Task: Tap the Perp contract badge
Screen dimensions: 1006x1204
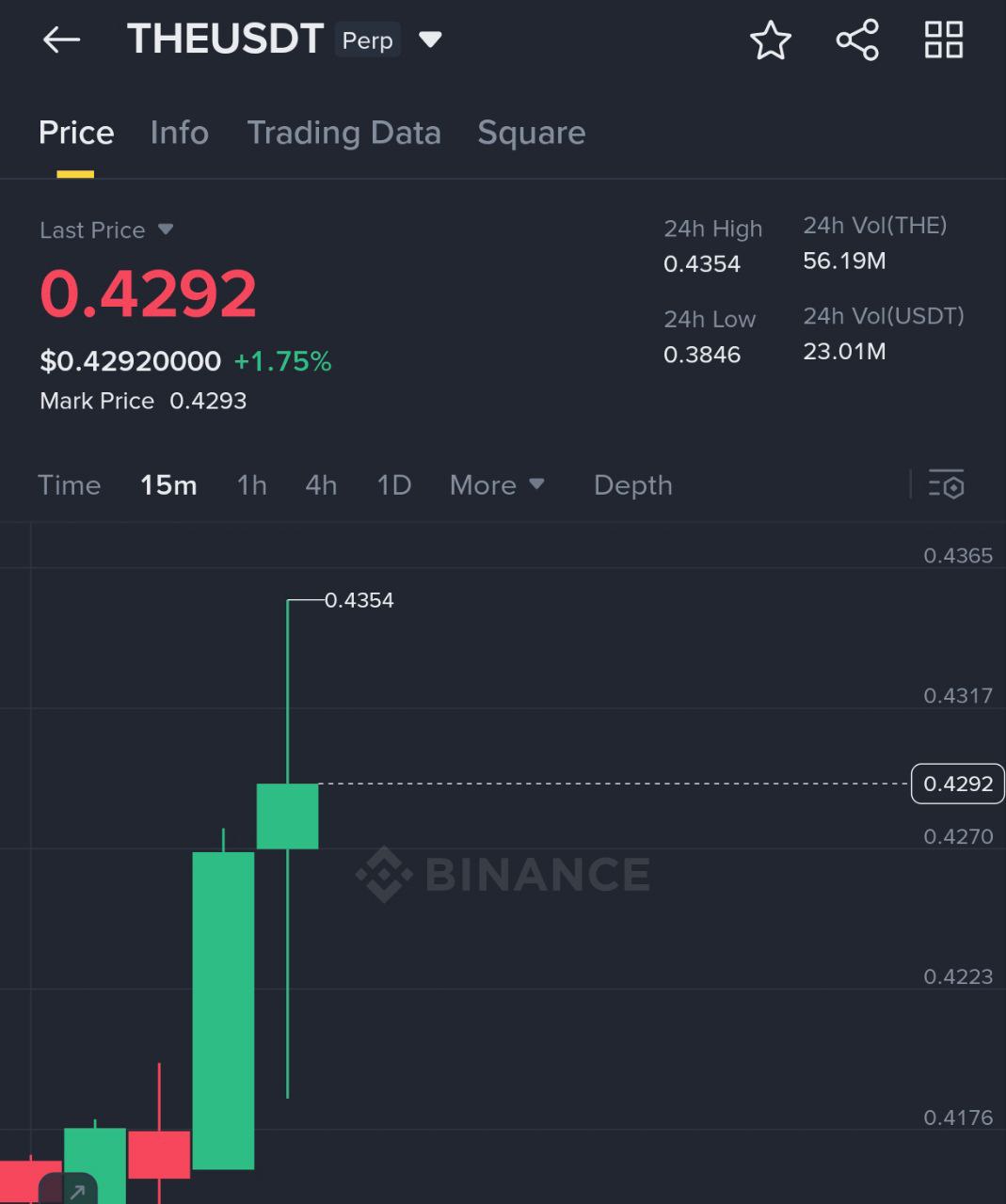Action: (367, 40)
